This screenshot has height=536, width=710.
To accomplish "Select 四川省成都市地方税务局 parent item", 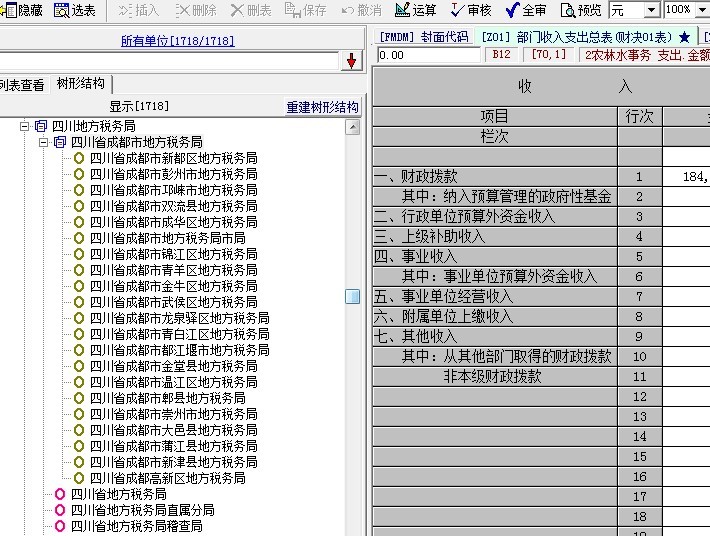I will tap(137, 142).
